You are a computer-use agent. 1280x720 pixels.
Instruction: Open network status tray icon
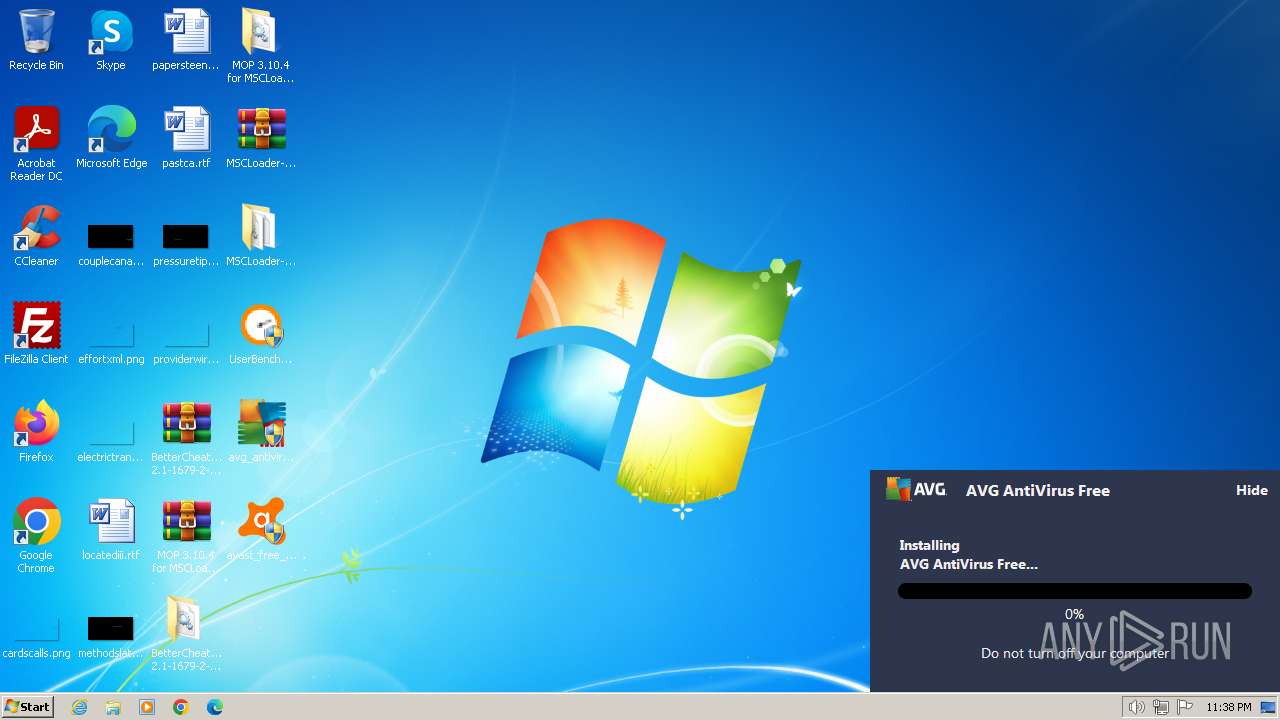[1161, 707]
